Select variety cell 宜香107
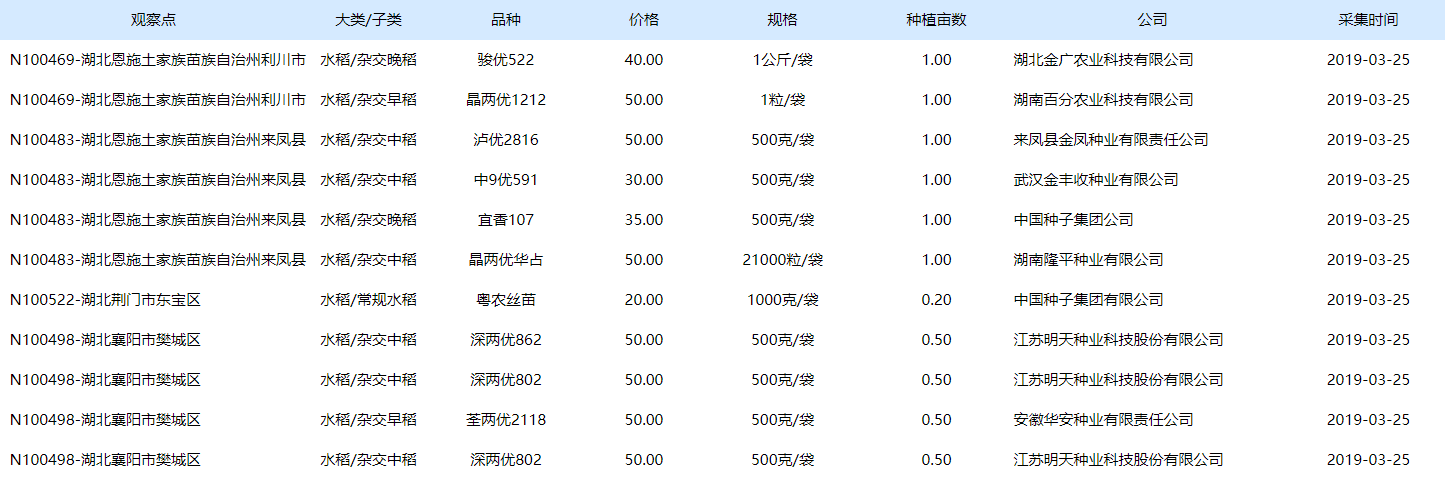The height and width of the screenshot is (484, 1446). pos(506,220)
